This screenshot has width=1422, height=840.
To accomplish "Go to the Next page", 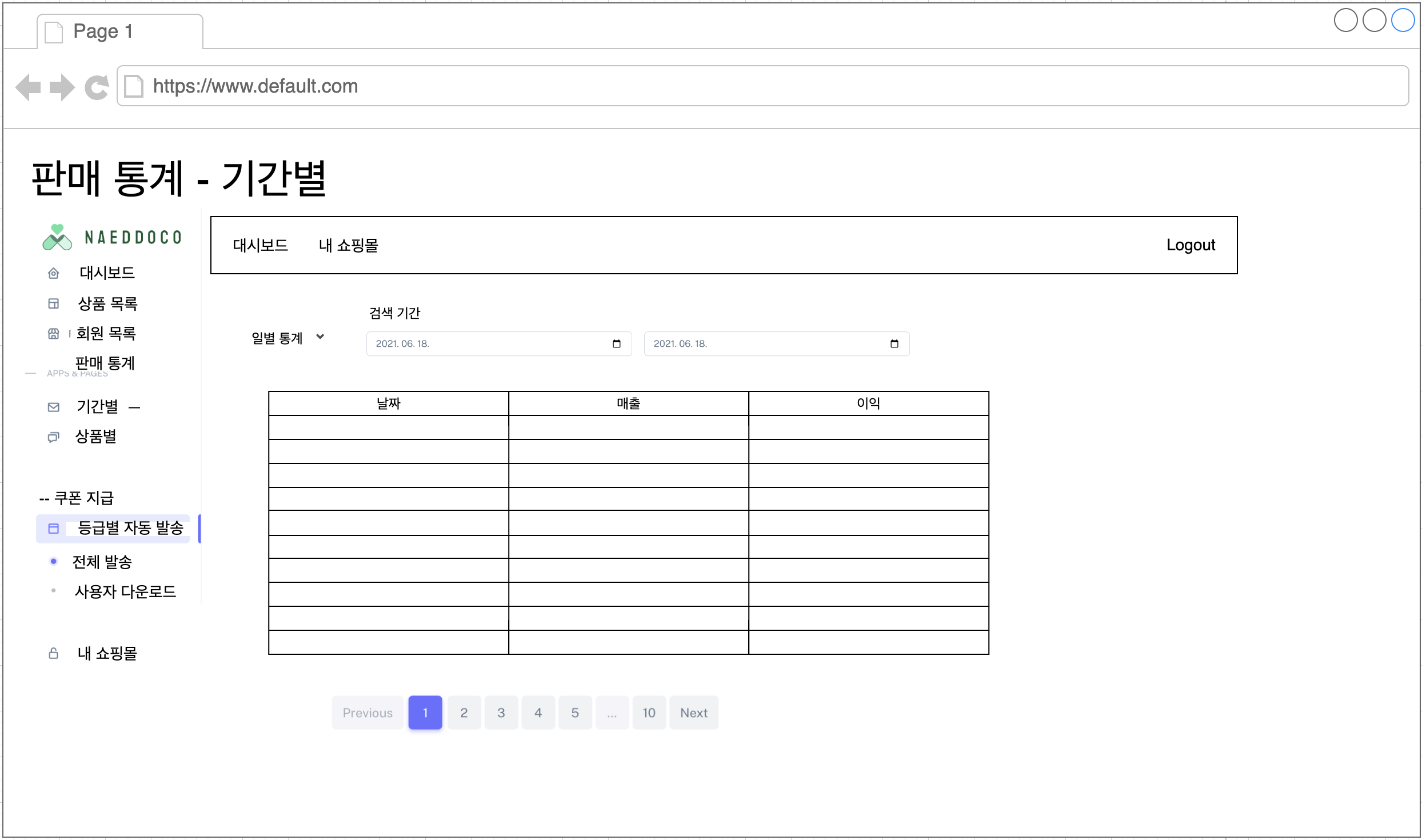I will point(693,713).
